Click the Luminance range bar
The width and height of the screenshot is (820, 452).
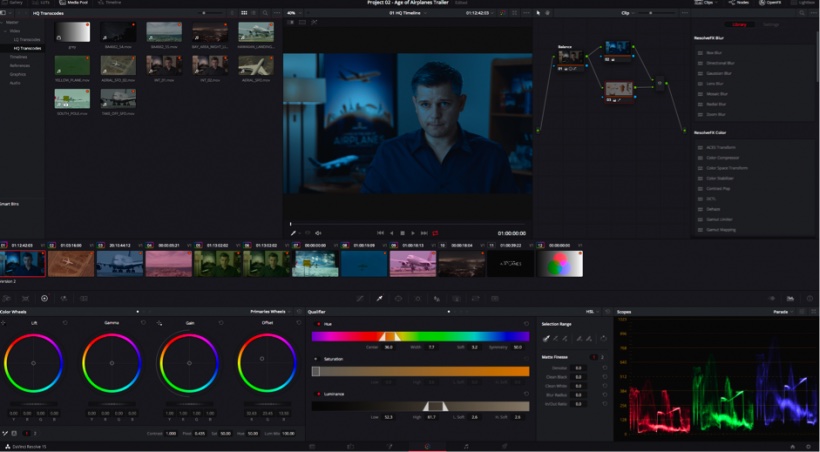420,406
